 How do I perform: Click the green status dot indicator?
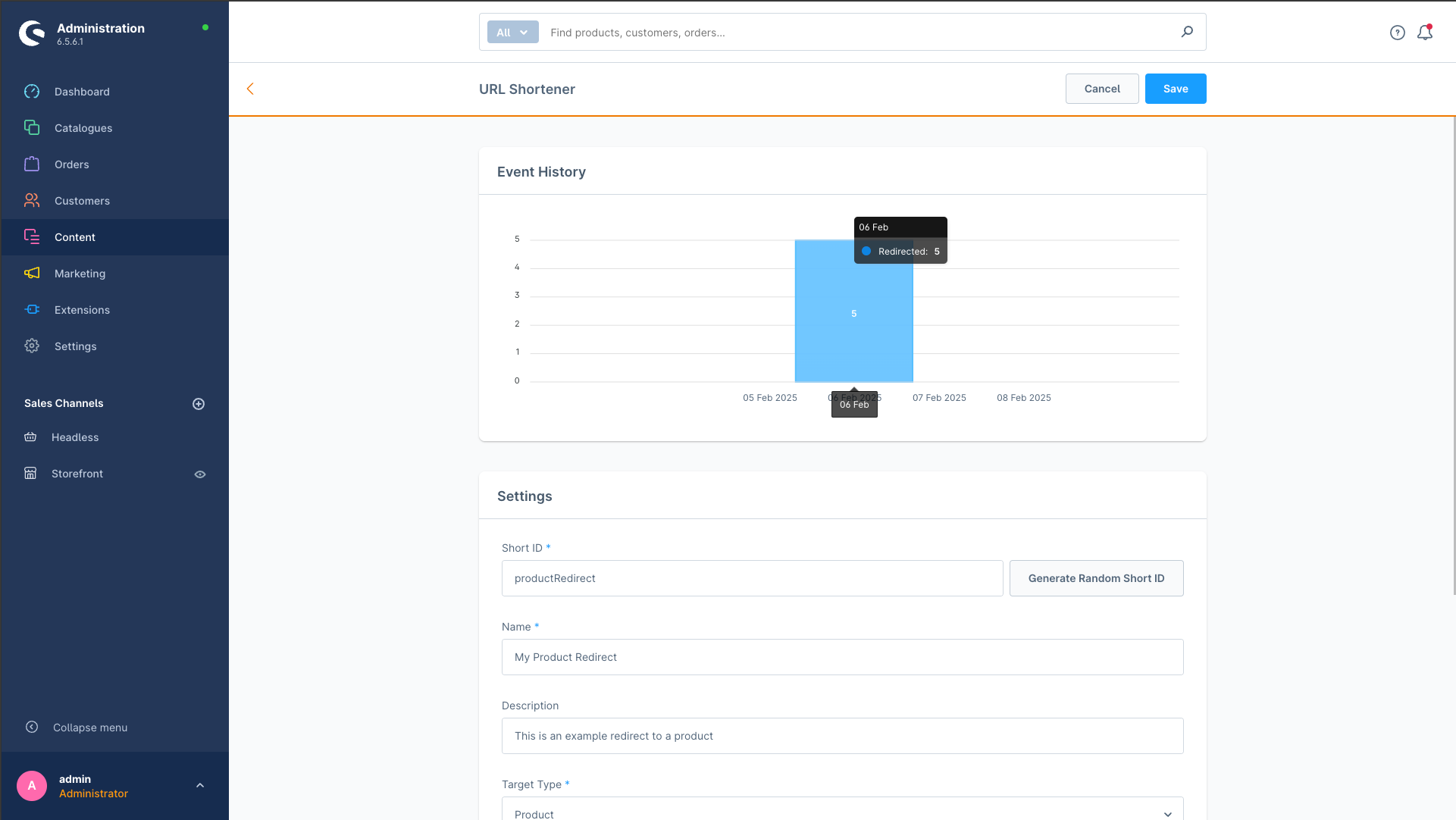(205, 27)
